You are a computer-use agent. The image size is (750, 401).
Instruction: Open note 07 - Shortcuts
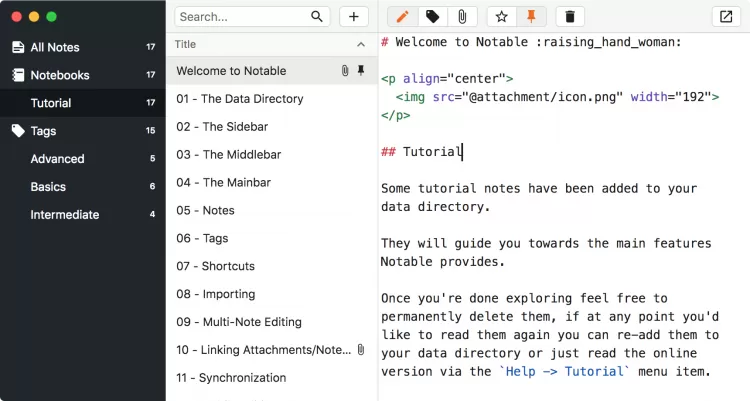pos(272,266)
